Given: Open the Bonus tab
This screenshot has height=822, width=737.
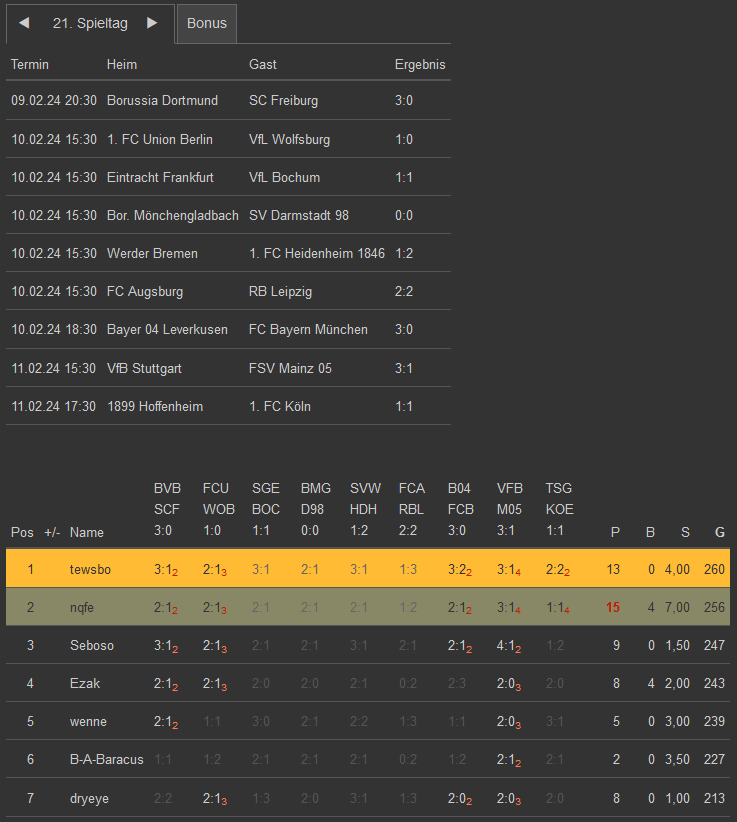Looking at the screenshot, I should [207, 23].
